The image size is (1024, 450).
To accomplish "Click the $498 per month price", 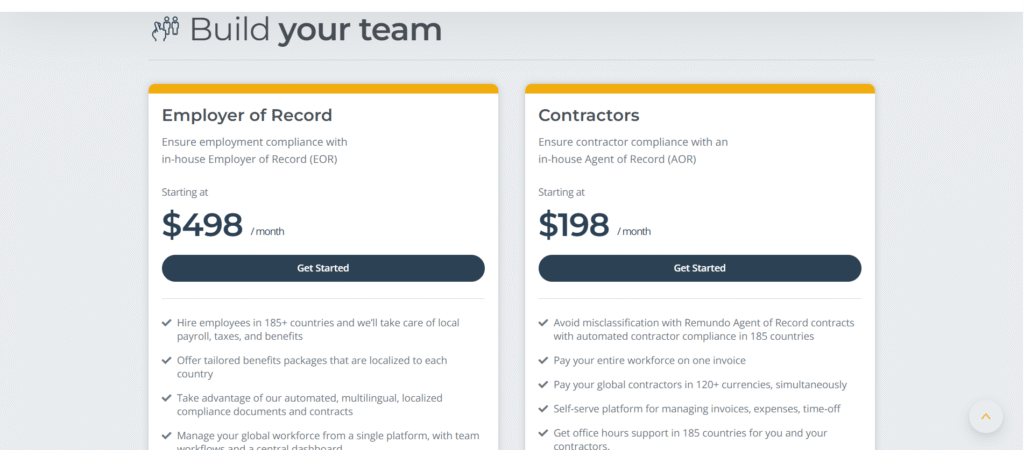I will coord(223,225).
